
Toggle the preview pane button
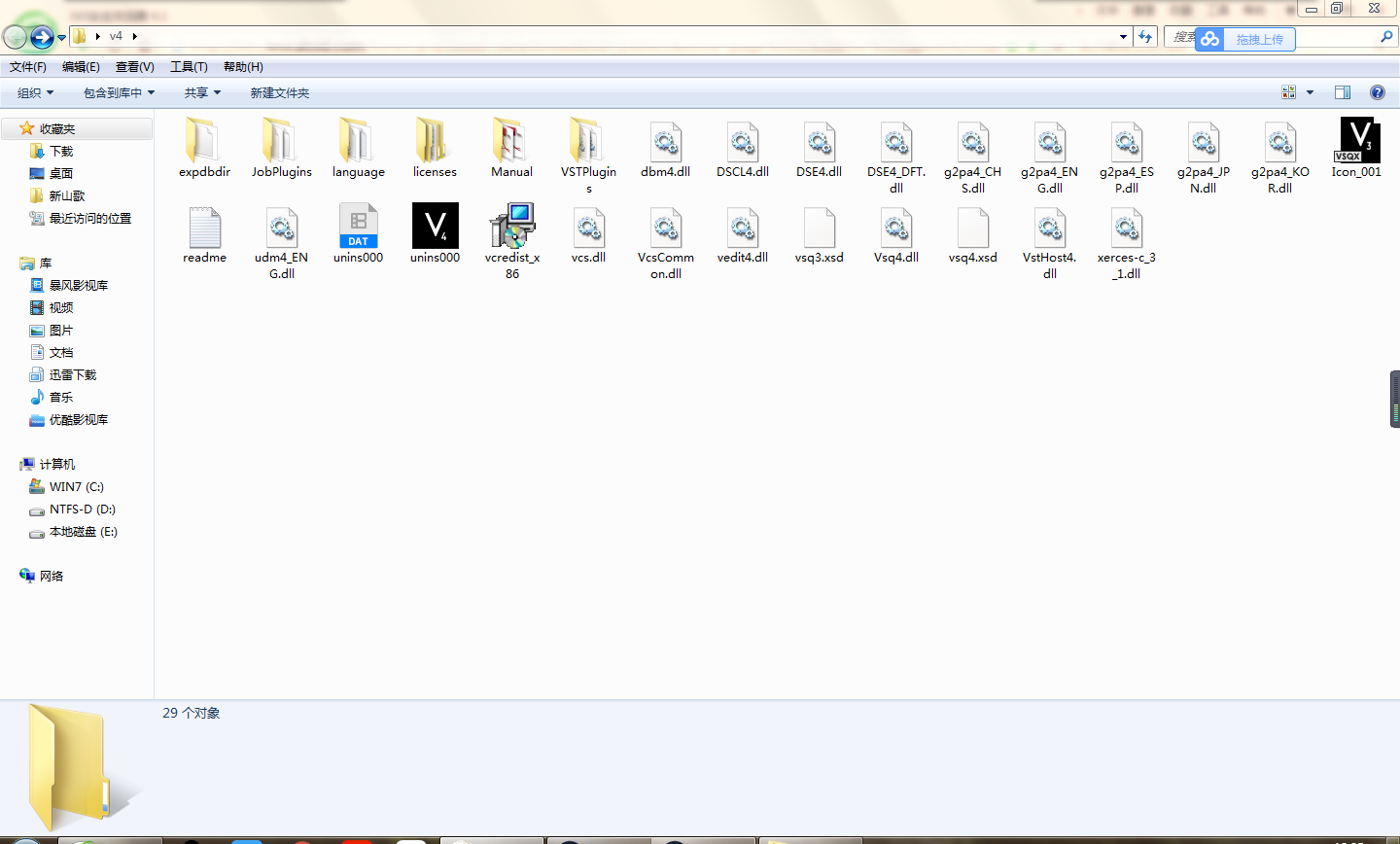tap(1343, 92)
